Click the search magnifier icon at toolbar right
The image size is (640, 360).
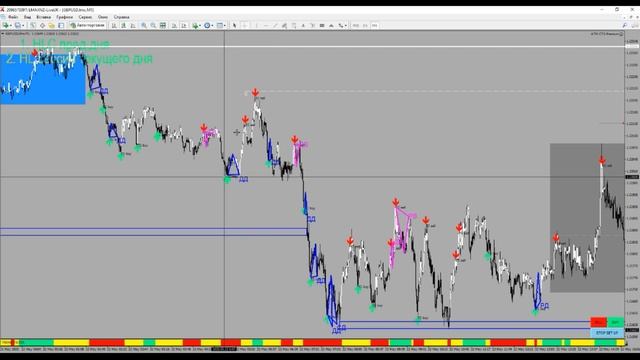pos(624,25)
